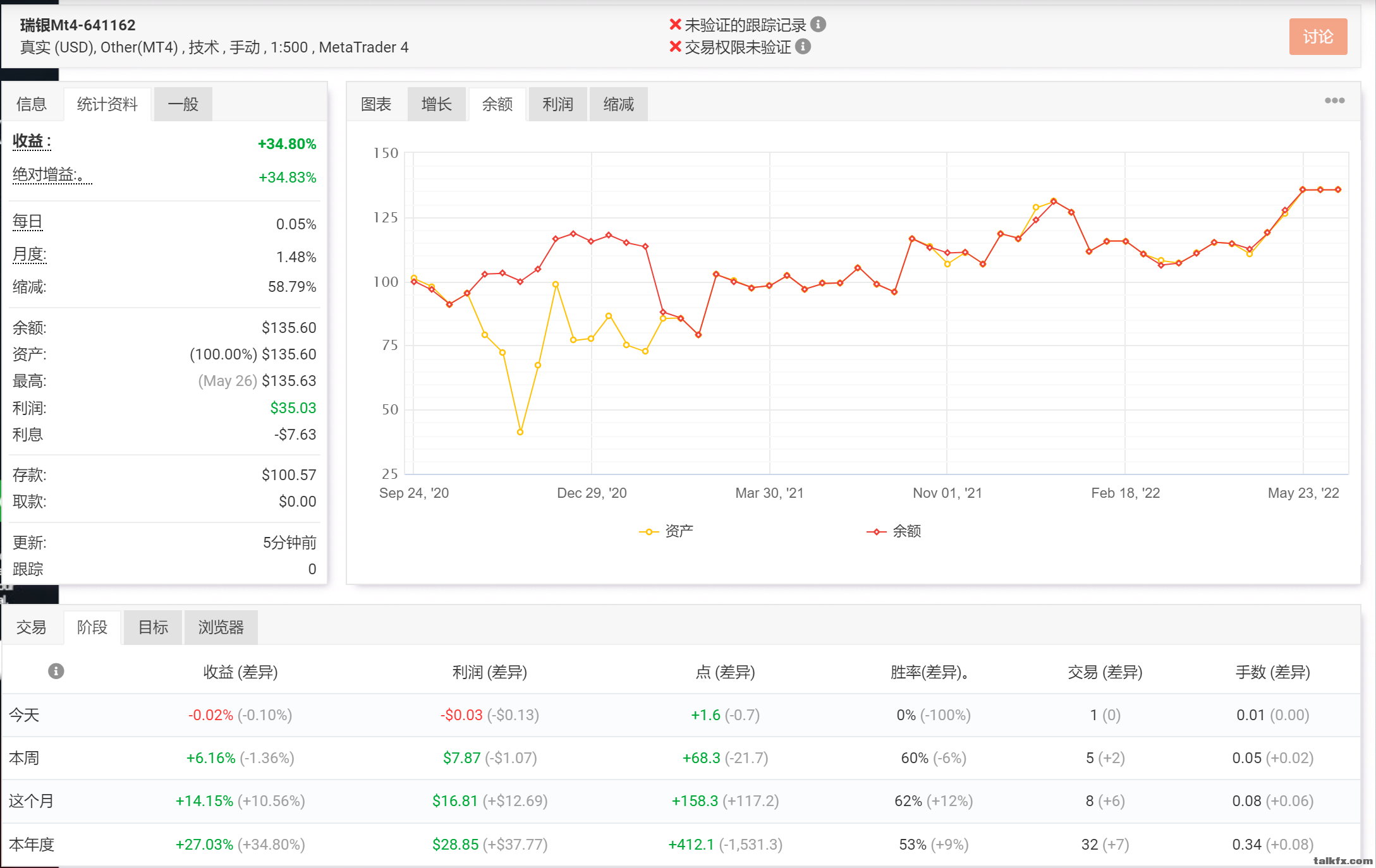The width and height of the screenshot is (1376, 868).
Task: Open the 利润 chart tab
Action: 558,104
